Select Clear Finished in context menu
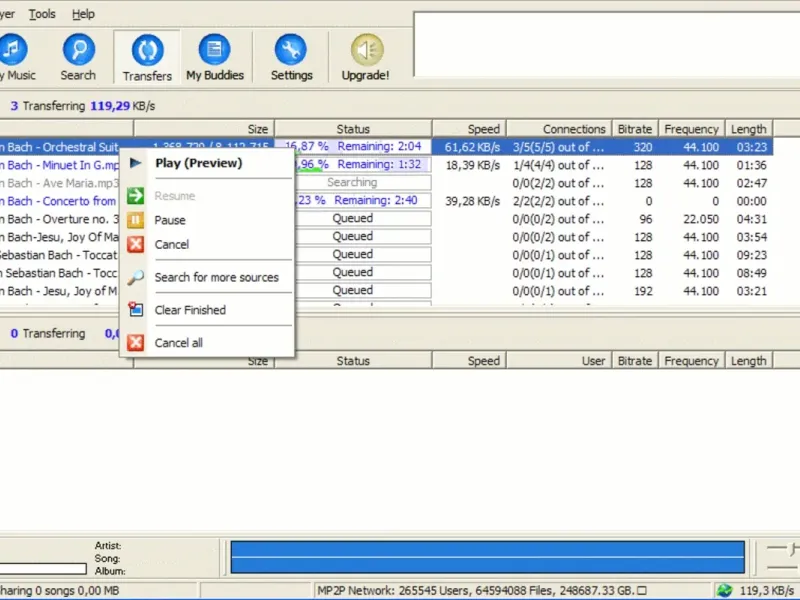The image size is (800, 600). point(190,310)
